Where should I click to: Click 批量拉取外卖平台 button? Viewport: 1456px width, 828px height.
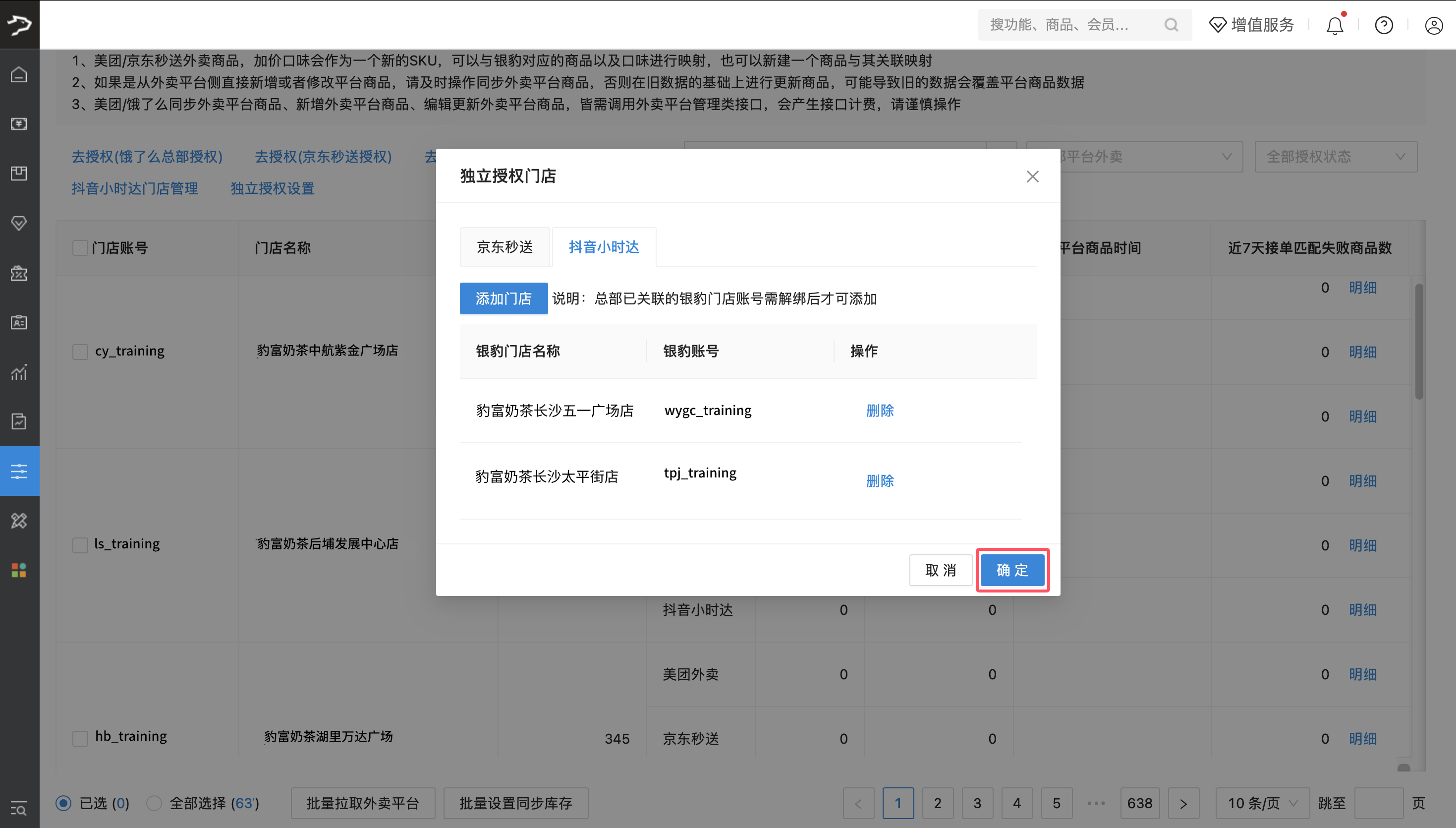pos(363,803)
